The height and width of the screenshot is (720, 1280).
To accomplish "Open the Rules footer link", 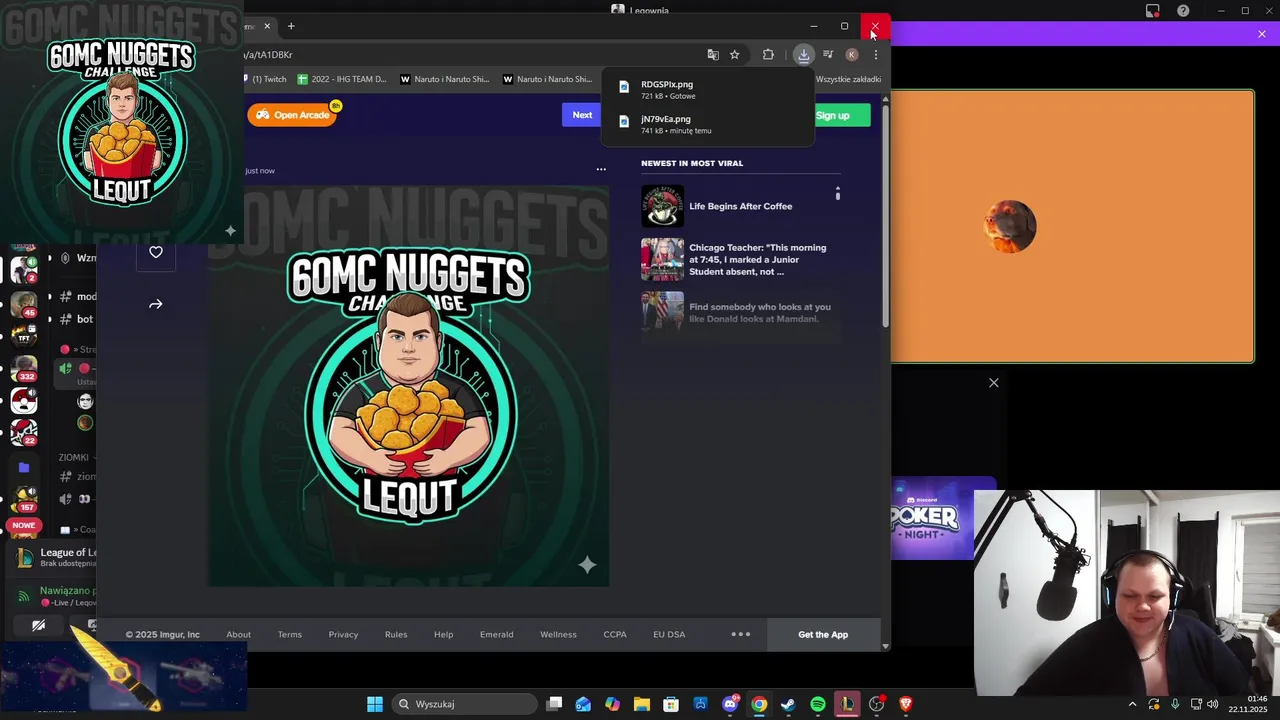I will 396,634.
